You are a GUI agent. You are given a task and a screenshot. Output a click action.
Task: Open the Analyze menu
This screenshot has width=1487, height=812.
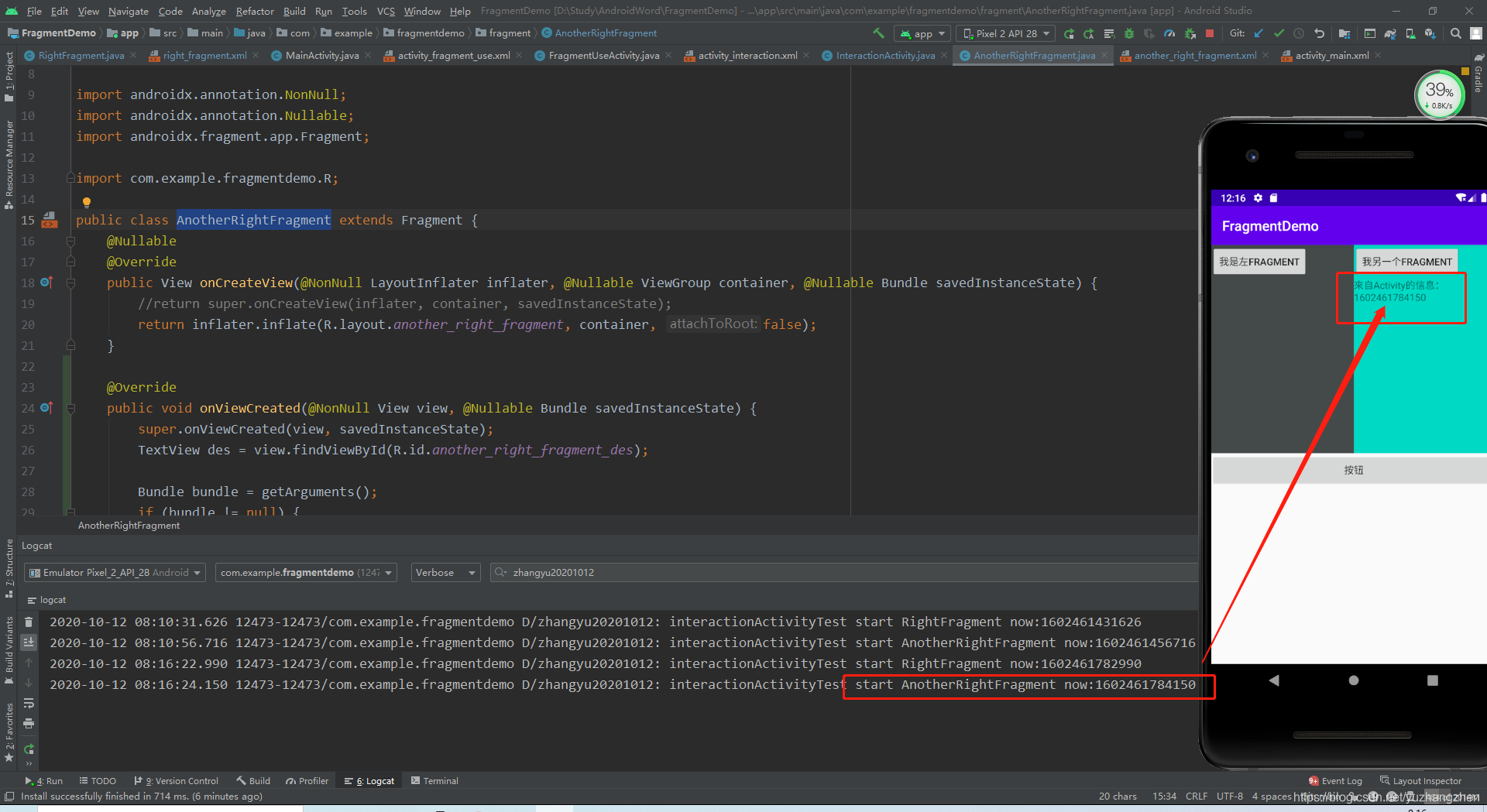pyautogui.click(x=208, y=11)
